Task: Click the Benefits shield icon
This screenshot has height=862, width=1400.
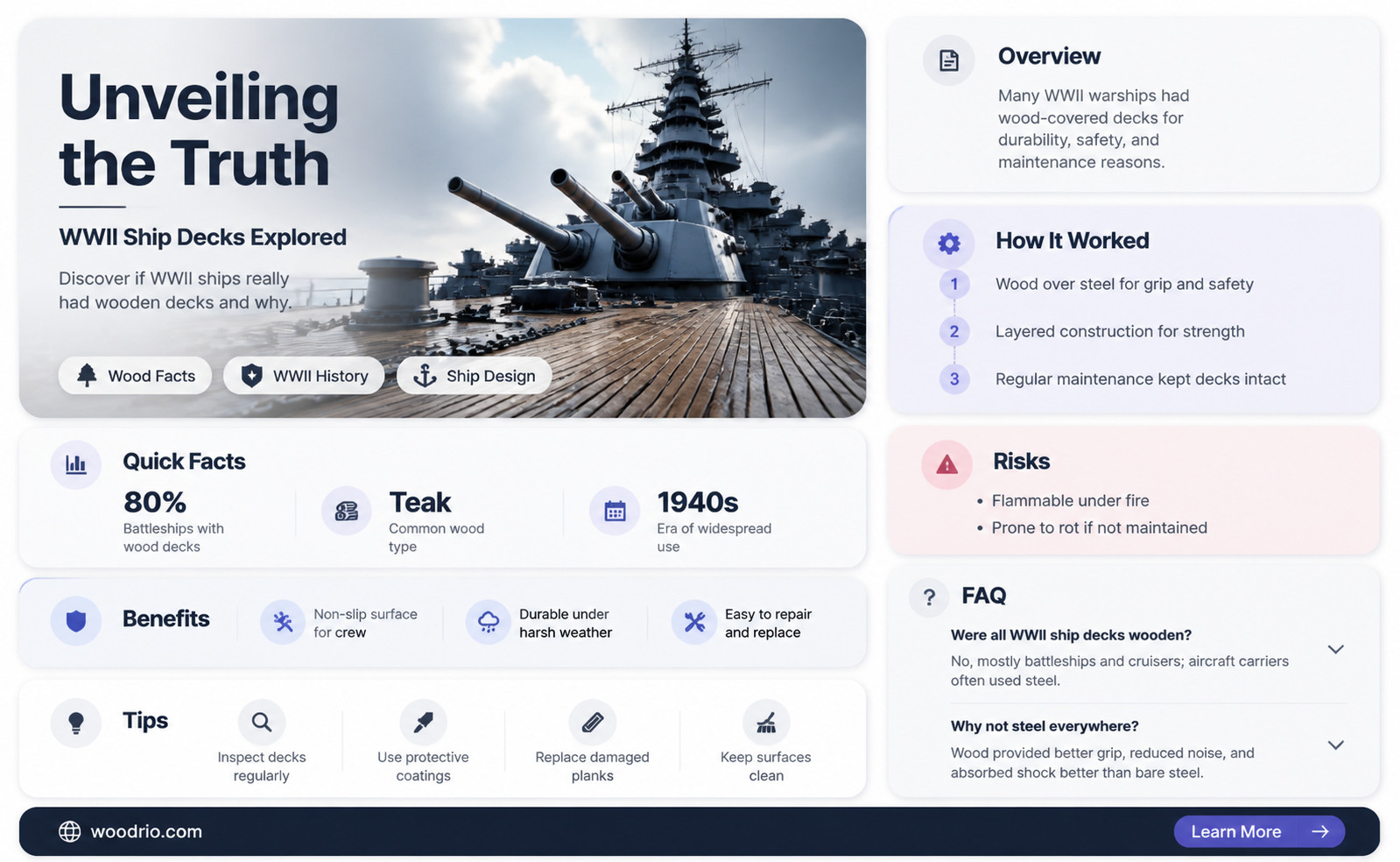Action: tap(76, 621)
